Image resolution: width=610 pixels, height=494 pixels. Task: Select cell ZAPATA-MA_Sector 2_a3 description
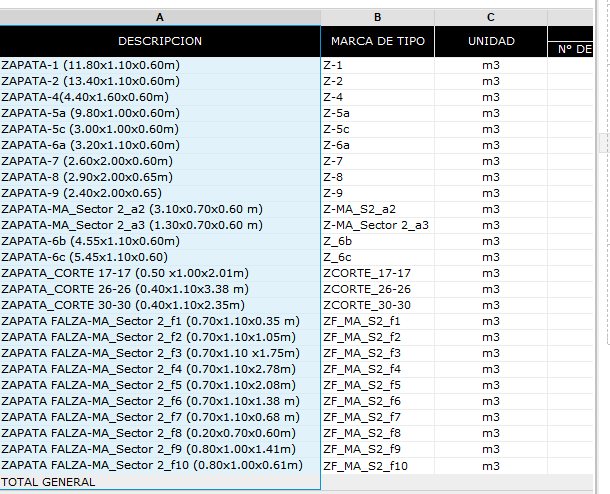click(x=160, y=225)
